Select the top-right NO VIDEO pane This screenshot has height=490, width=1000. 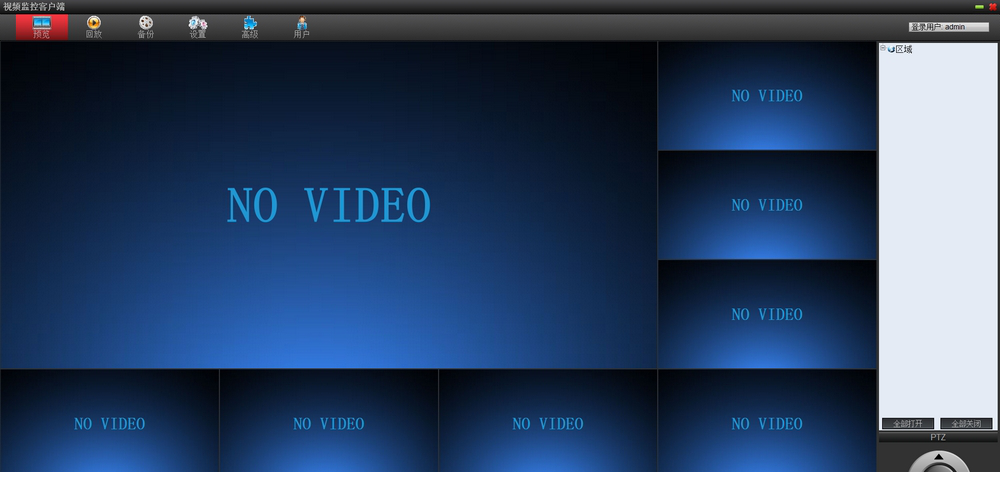pos(767,96)
